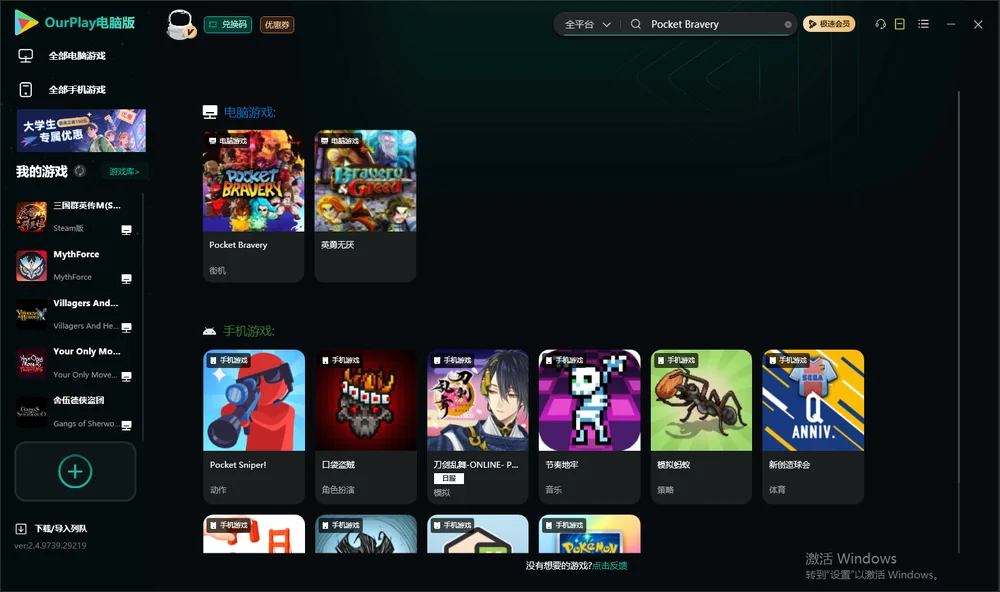Click the 手机游戏 badge on Pocket Sniper card

click(228, 360)
